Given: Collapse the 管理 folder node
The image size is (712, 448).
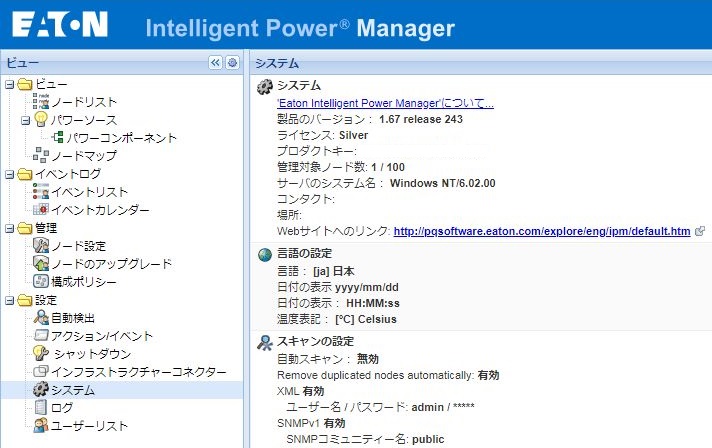Looking at the screenshot, I should point(9,228).
